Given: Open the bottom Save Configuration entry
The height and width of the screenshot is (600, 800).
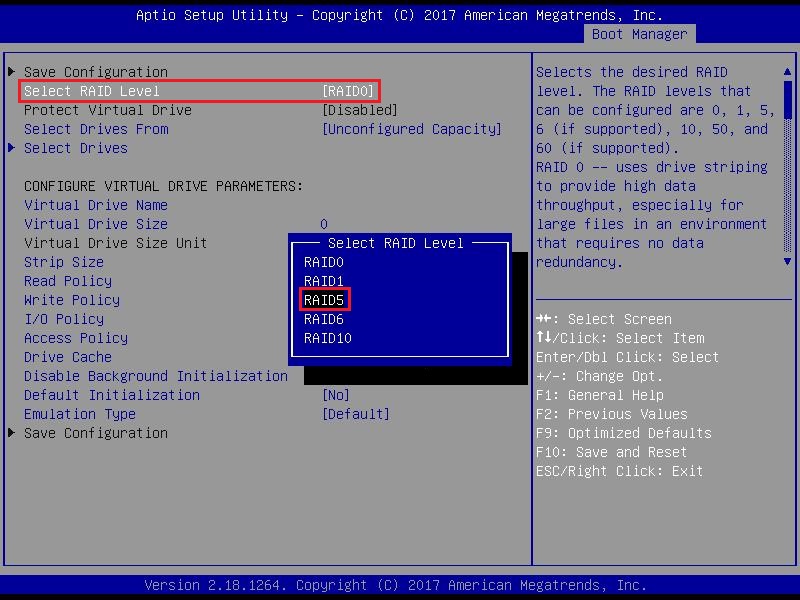Looking at the screenshot, I should tap(95, 433).
